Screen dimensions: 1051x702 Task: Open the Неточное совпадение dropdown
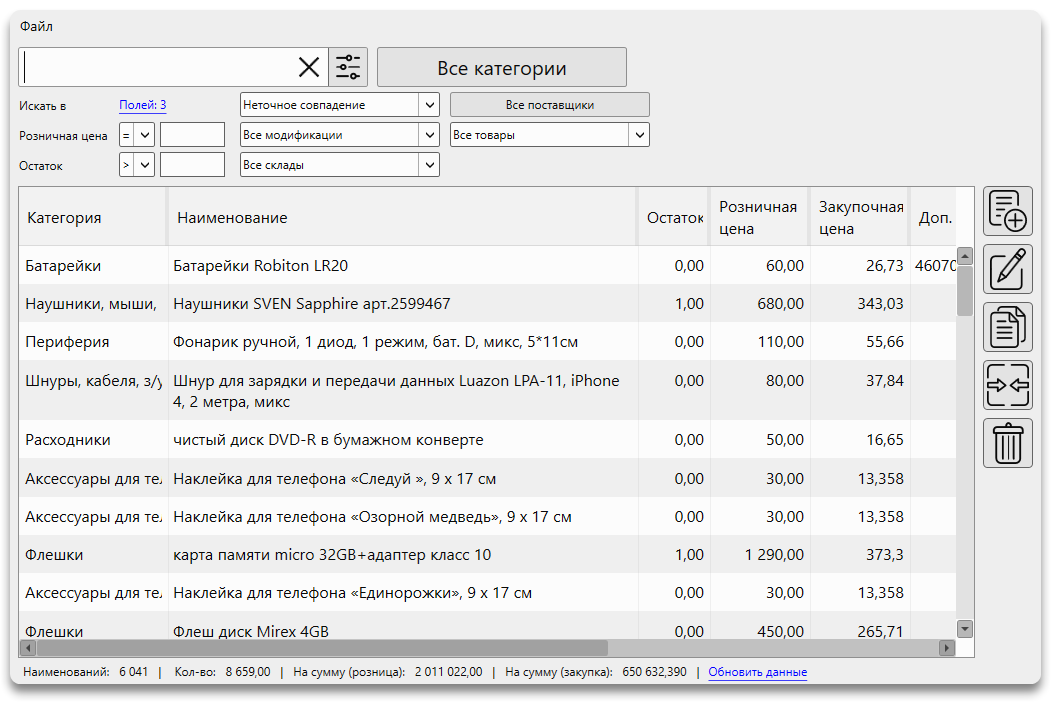pyautogui.click(x=340, y=105)
